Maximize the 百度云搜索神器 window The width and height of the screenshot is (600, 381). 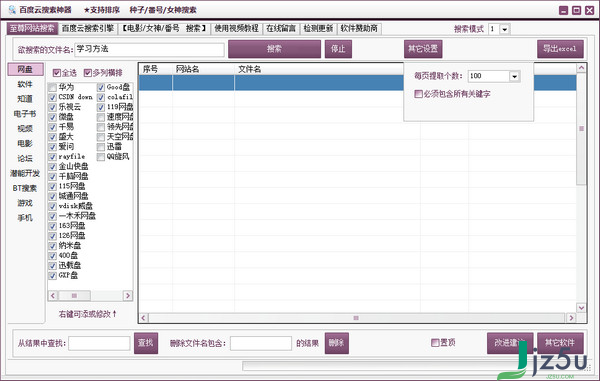[576, 10]
